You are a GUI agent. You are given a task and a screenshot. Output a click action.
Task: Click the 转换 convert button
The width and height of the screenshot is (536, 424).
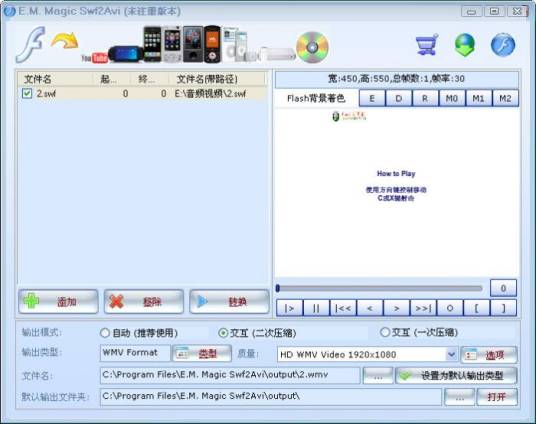point(229,302)
